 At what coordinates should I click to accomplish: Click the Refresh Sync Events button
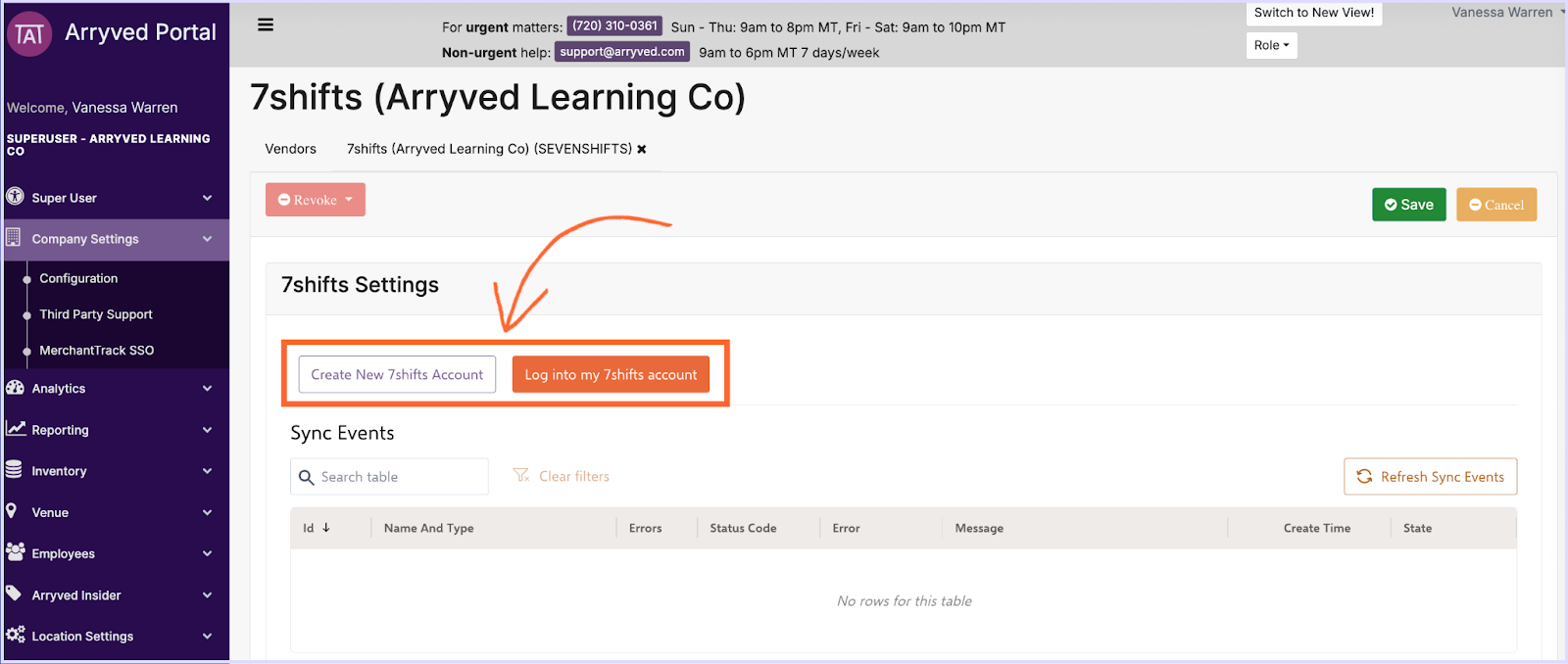point(1430,477)
